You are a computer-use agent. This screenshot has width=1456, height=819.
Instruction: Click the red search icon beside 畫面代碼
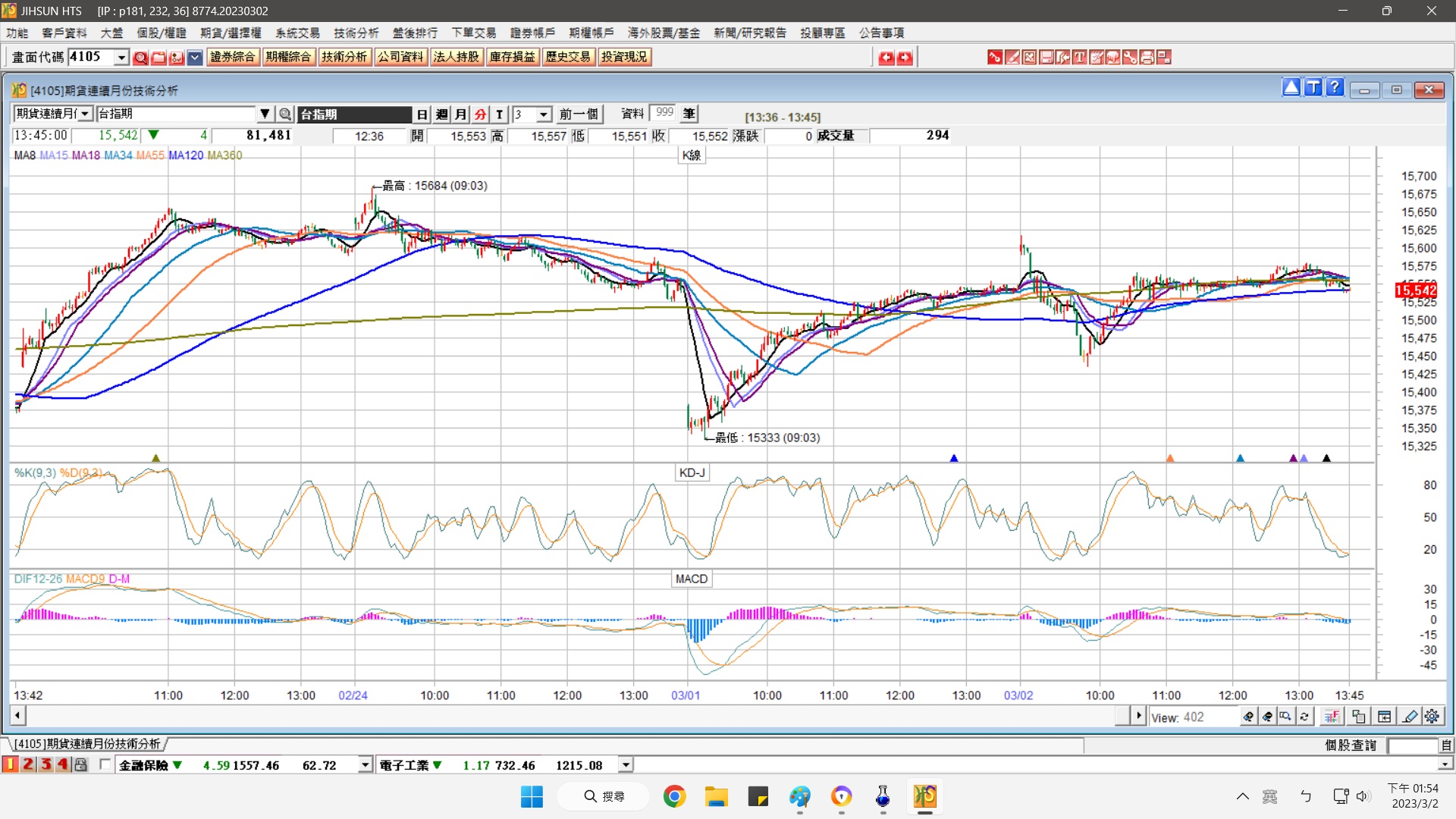(140, 58)
